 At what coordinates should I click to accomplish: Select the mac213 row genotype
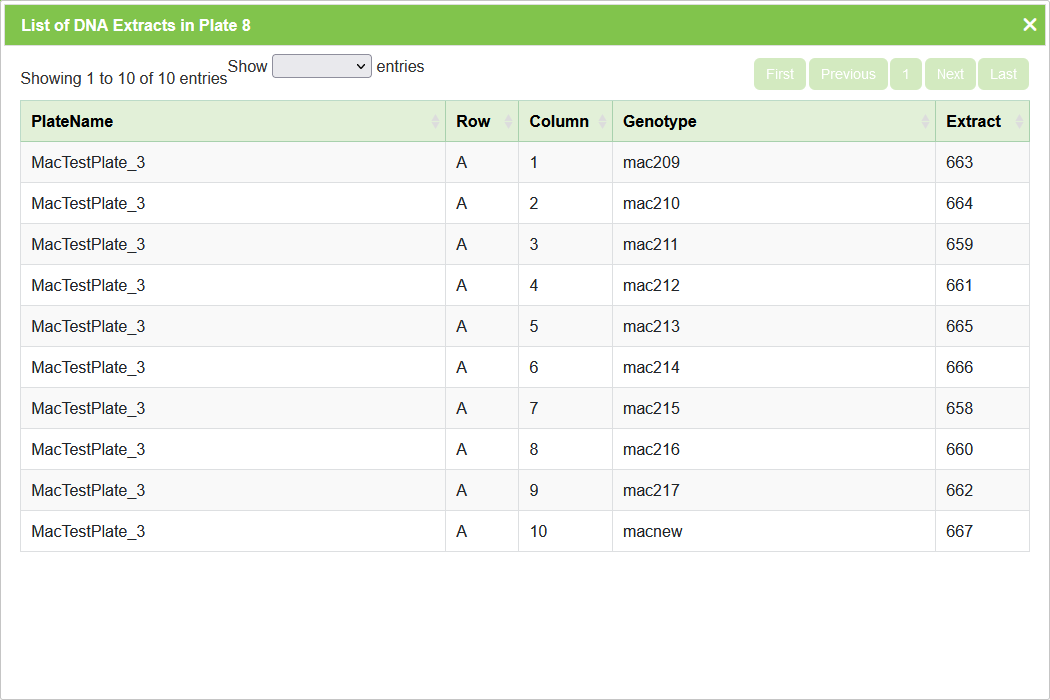pos(651,326)
